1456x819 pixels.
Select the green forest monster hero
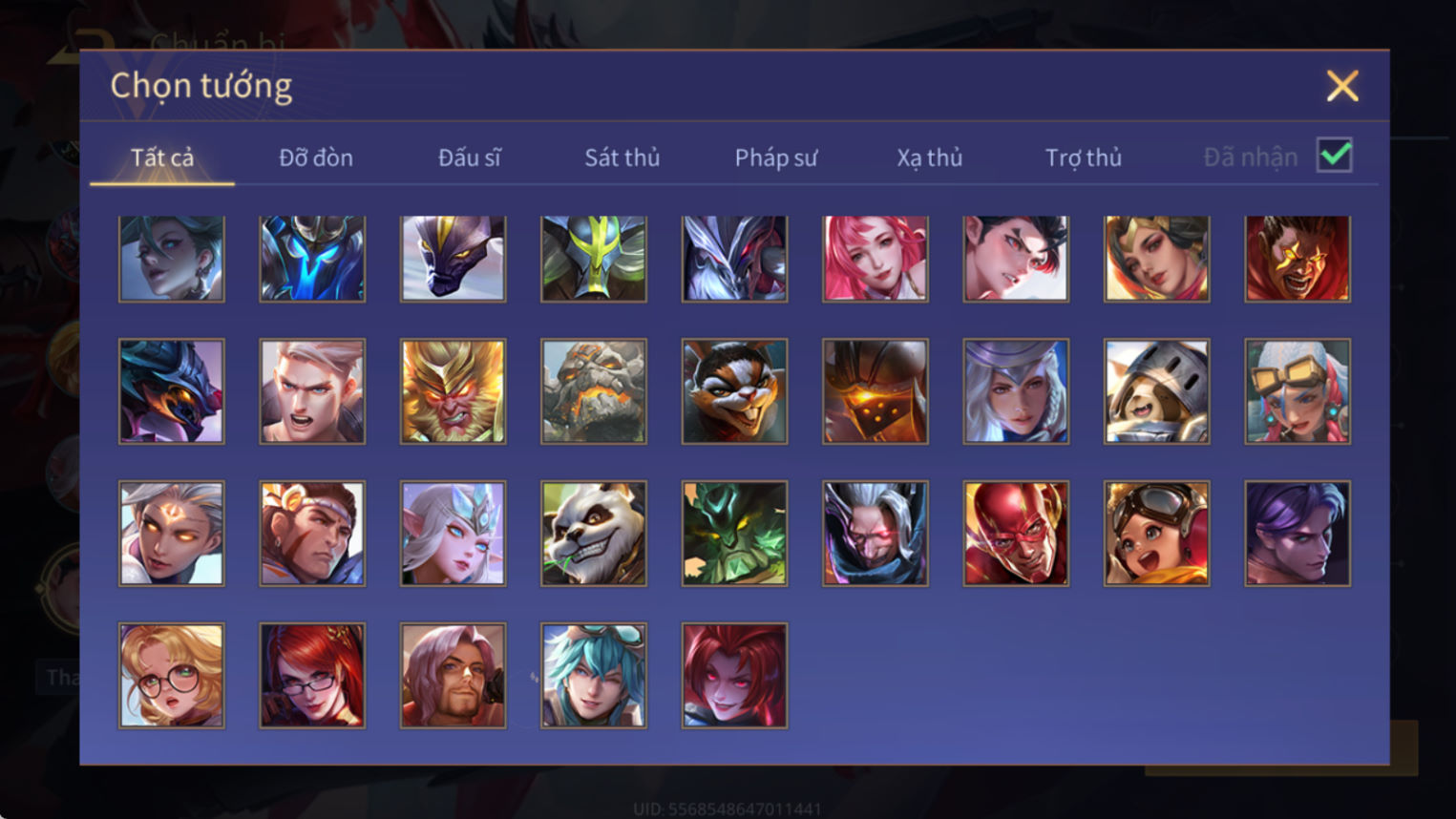734,534
